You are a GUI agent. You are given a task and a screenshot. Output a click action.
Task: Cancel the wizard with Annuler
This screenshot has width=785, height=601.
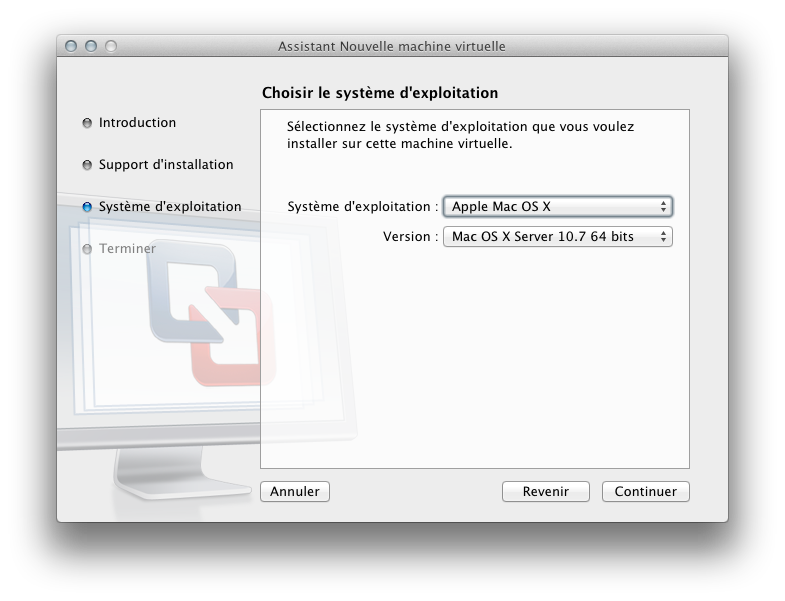pos(295,491)
